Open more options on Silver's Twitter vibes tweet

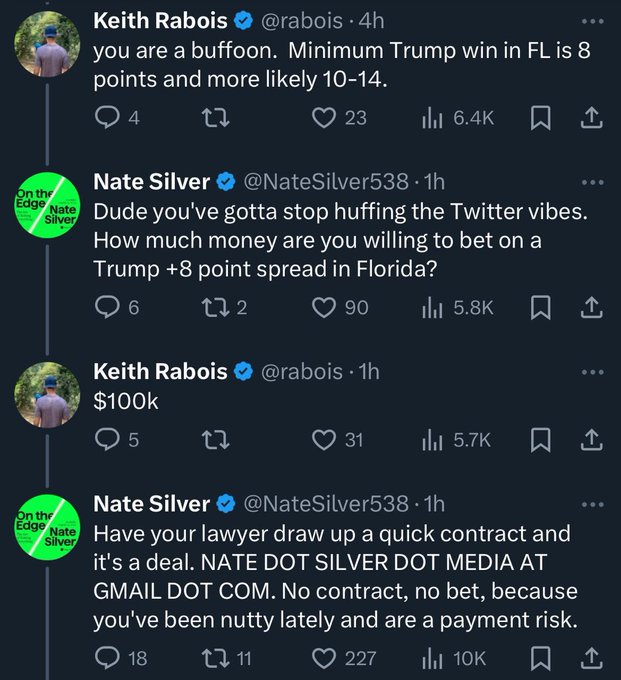592,181
